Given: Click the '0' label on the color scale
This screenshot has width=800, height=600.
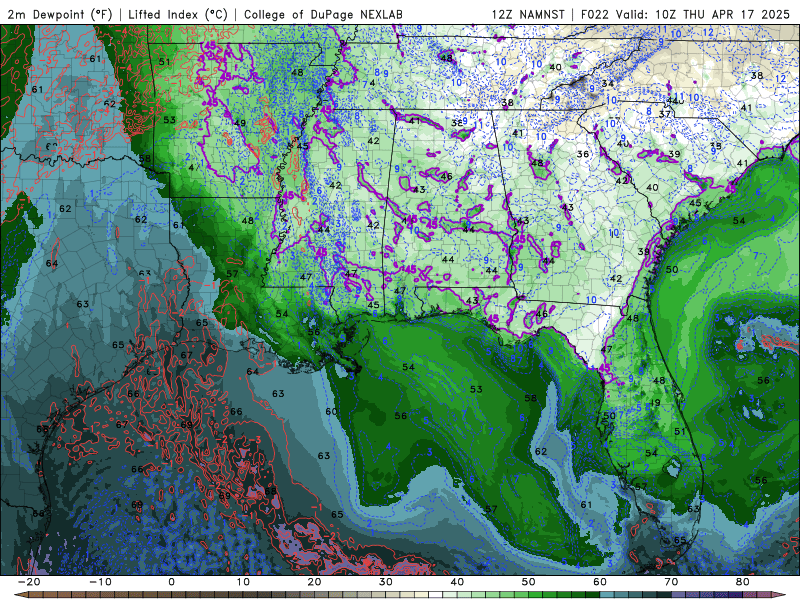Looking at the screenshot, I should pos(171,582).
